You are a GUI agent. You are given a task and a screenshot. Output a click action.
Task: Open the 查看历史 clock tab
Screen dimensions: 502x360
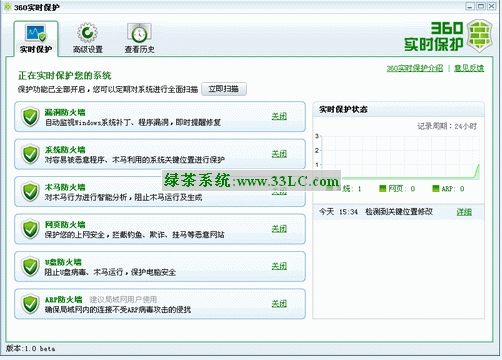(x=139, y=39)
